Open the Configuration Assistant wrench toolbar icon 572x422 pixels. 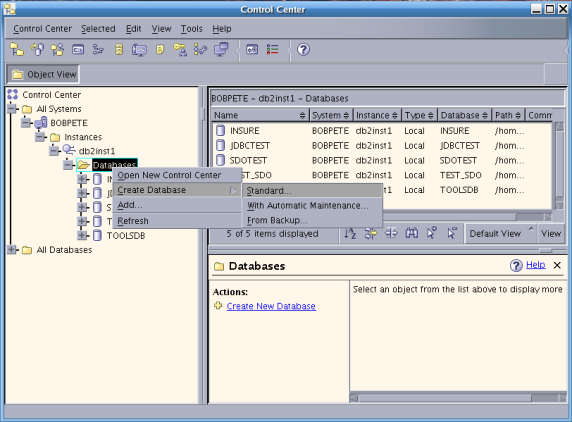[x=200, y=49]
